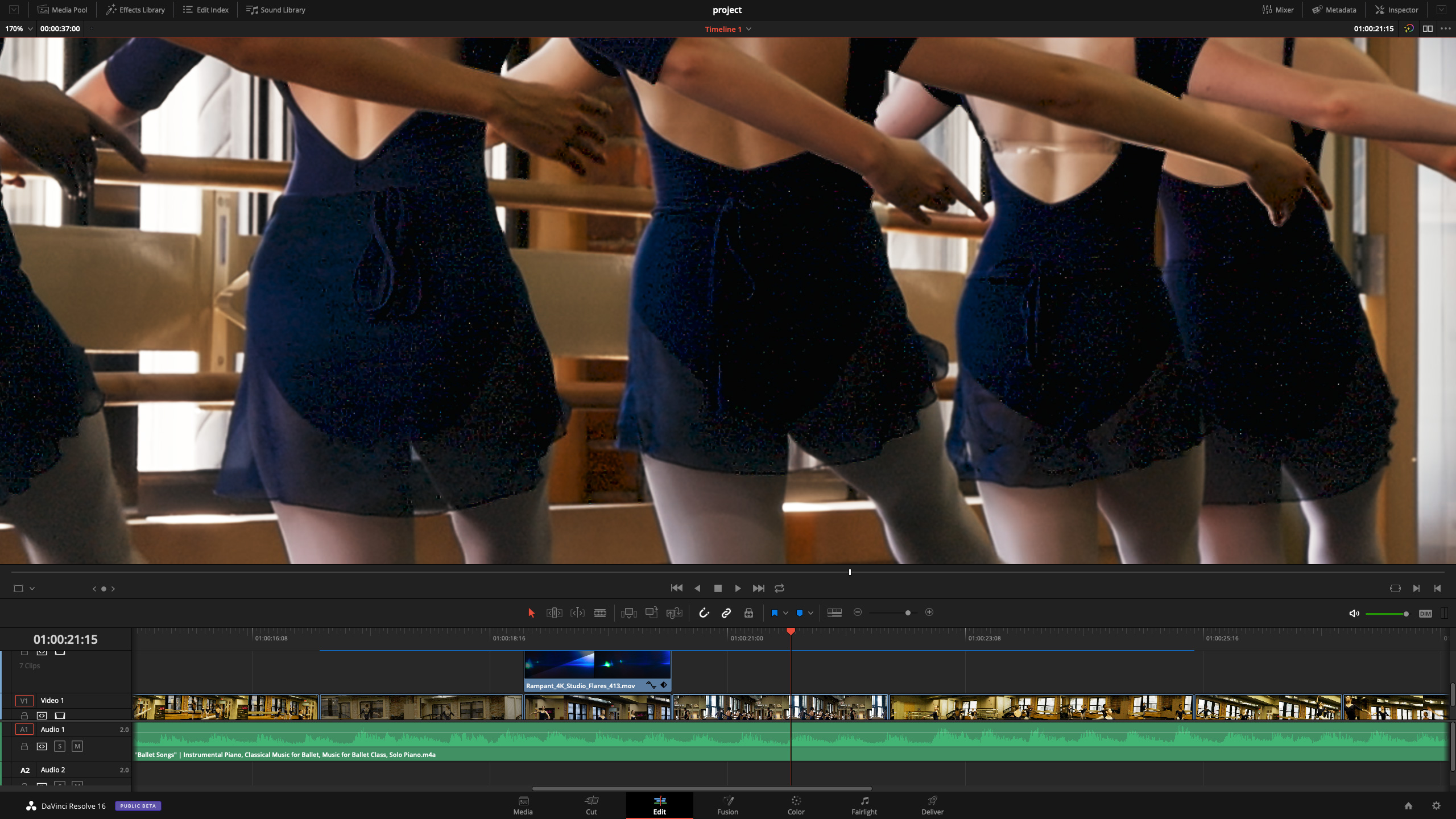Toggle Position Lock icon
The image size is (1456, 819).
(x=748, y=613)
